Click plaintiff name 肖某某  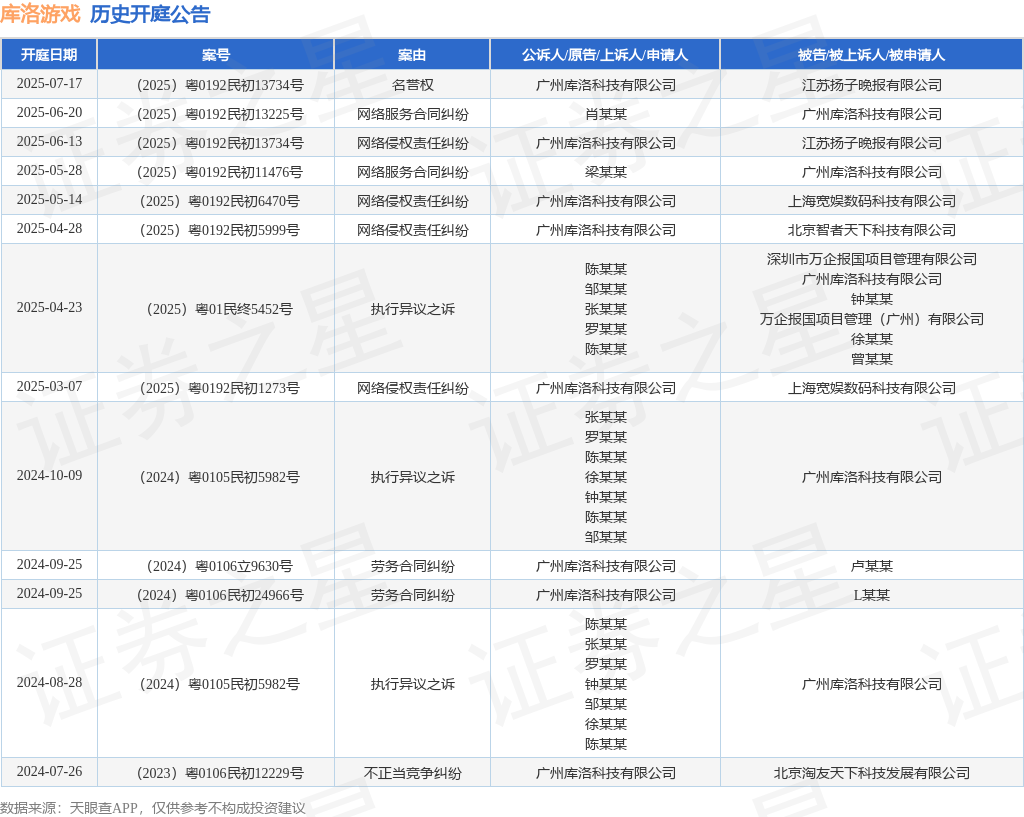tap(605, 114)
